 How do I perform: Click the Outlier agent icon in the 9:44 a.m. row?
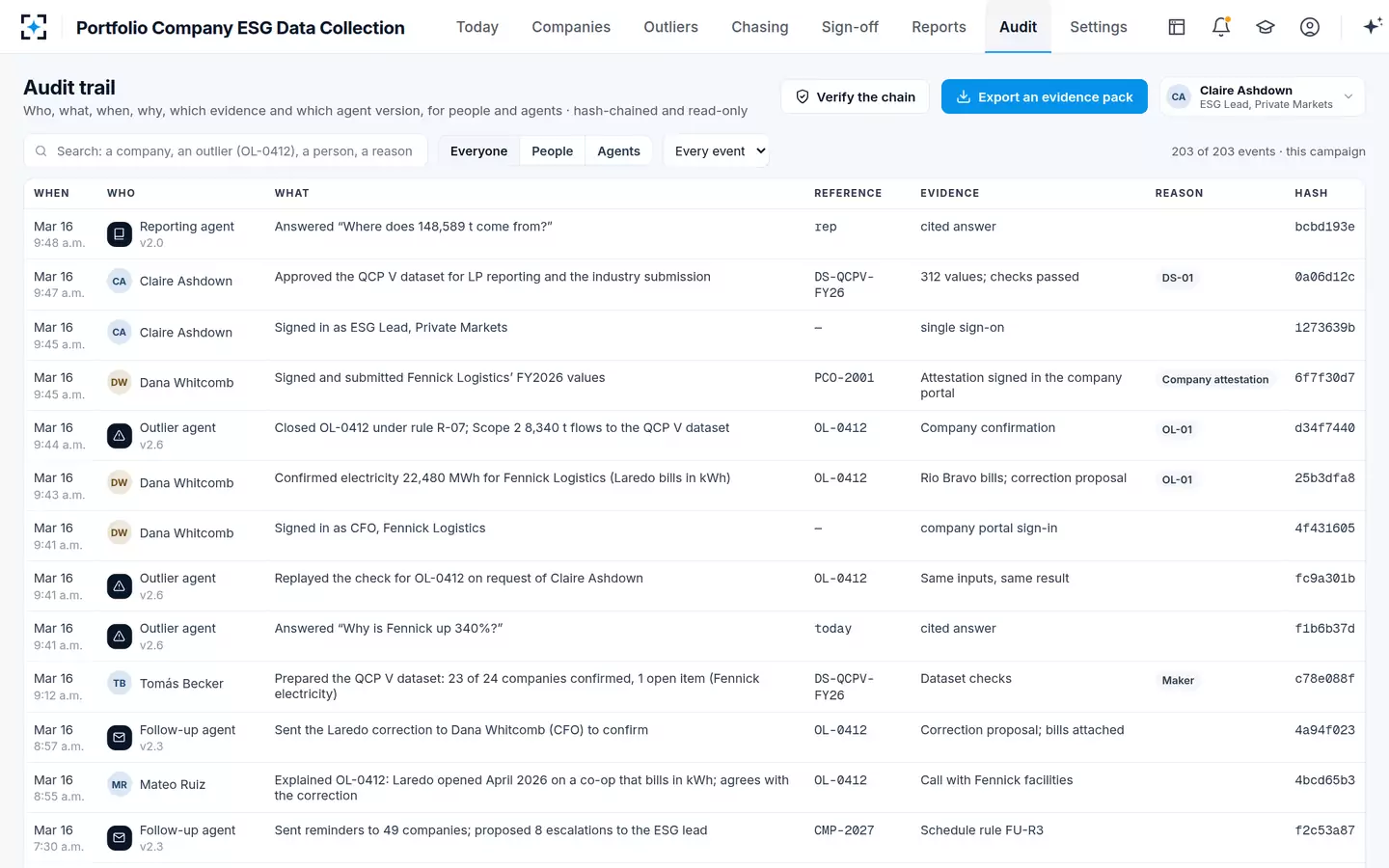click(x=120, y=436)
